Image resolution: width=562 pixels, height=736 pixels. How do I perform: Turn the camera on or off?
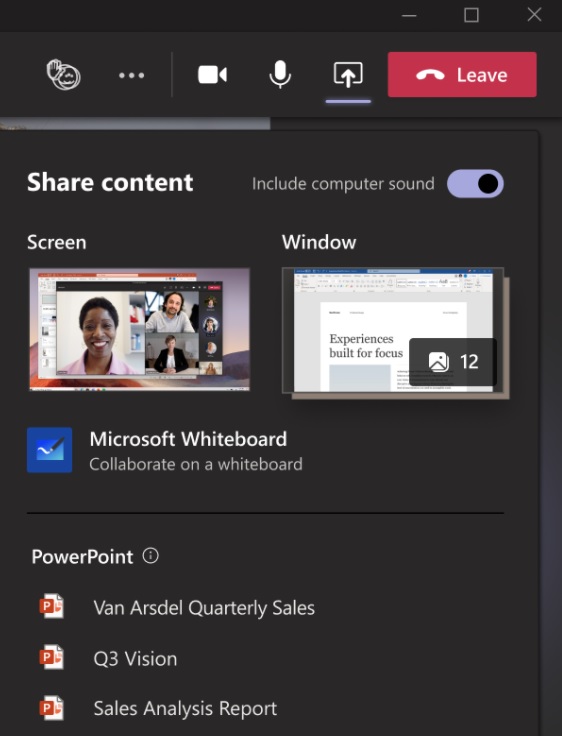click(212, 75)
